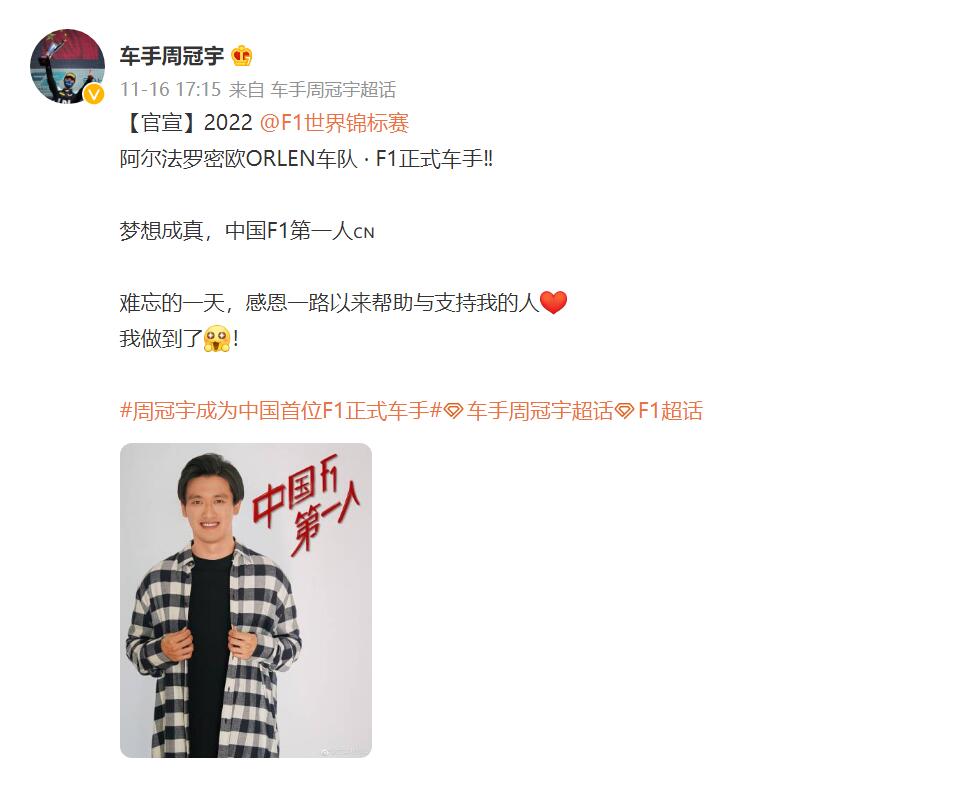960x787 pixels.
Task: Click diamond icon before 车手周冠宇超话 topic
Action: tap(453, 411)
